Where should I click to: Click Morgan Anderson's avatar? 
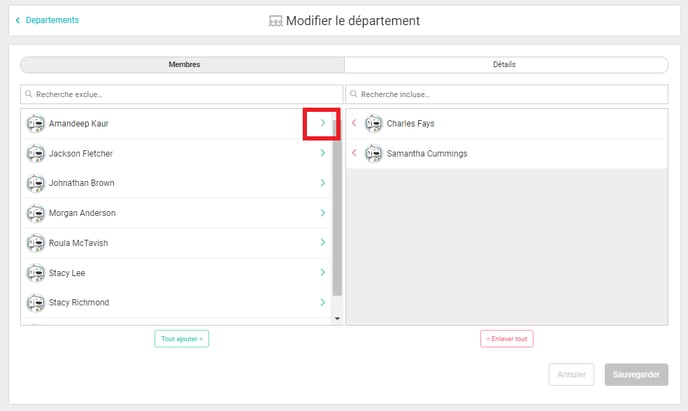click(x=36, y=213)
